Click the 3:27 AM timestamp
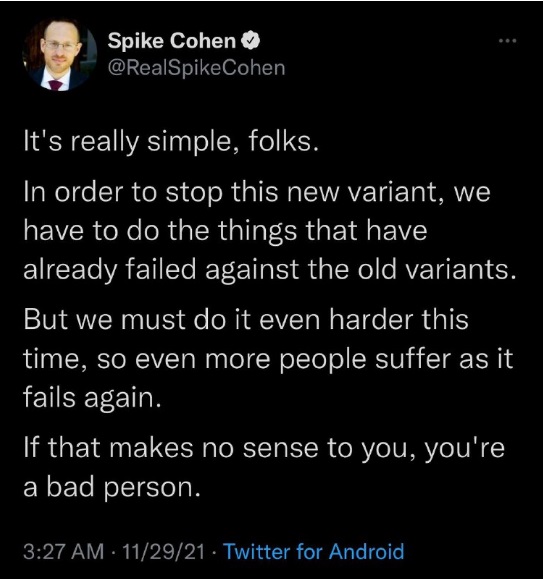Viewport: 543px width, 579px height. point(63,552)
